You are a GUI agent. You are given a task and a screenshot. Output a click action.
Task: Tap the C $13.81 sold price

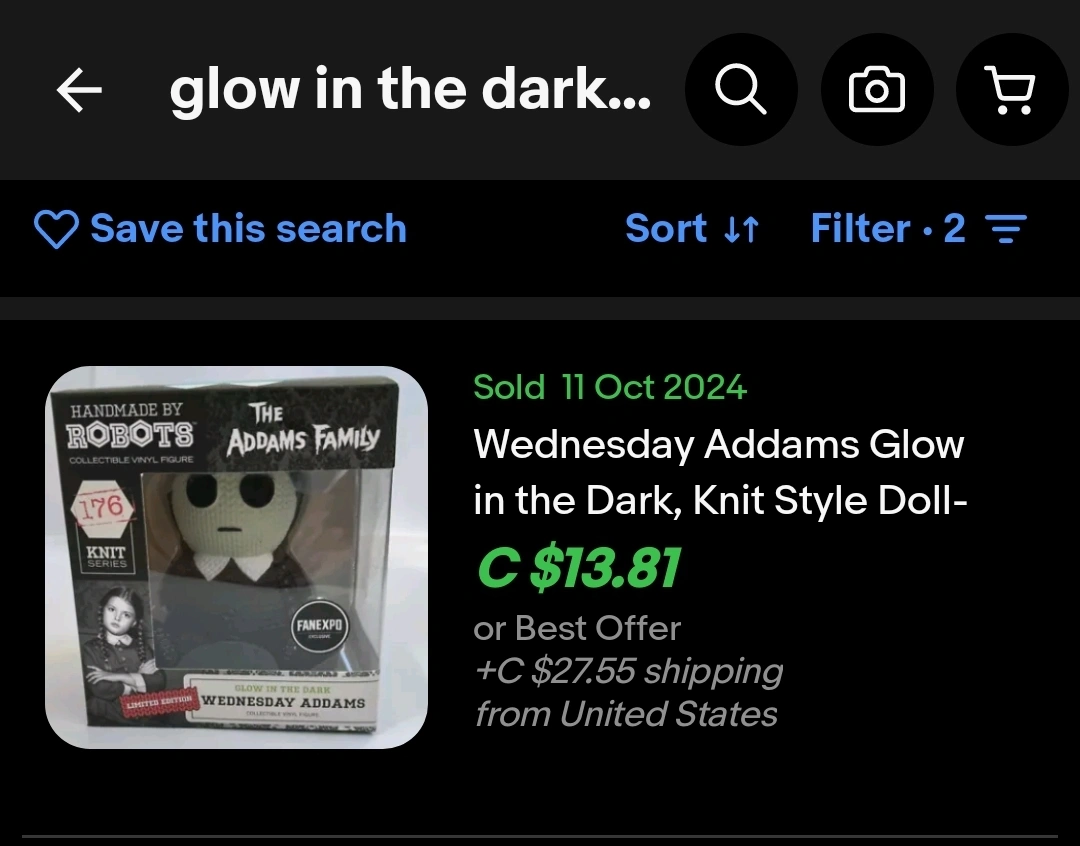tap(579, 568)
